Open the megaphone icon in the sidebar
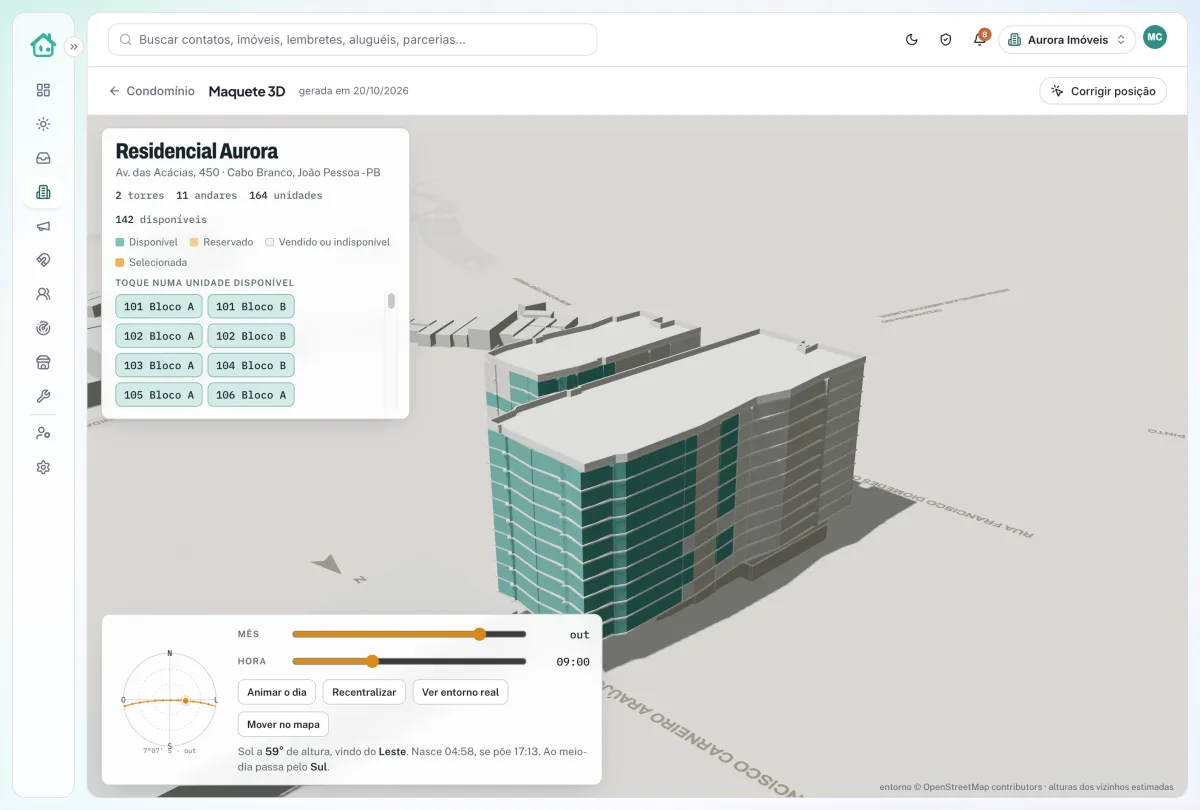 43,226
